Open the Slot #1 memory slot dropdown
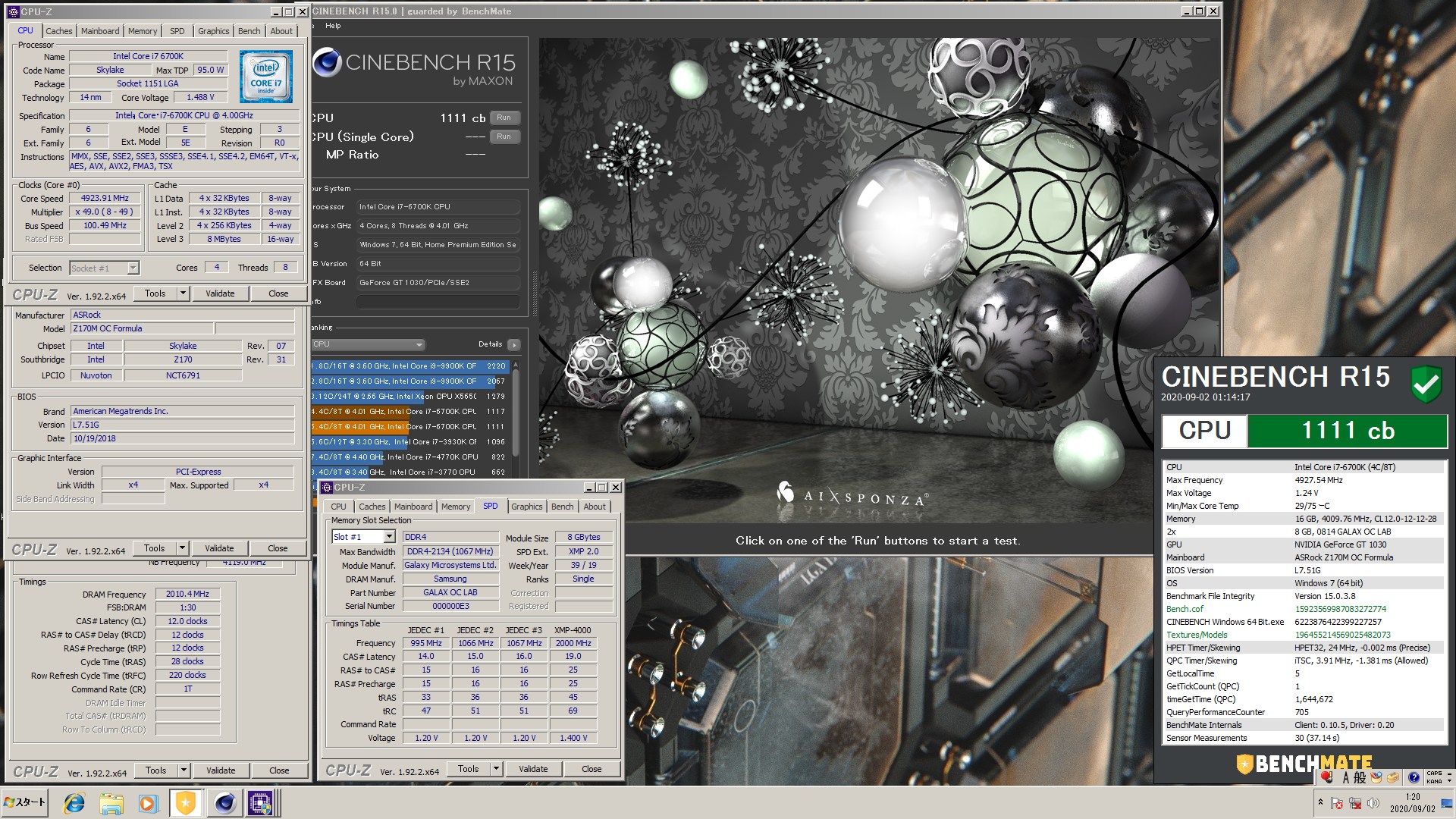 pos(389,537)
